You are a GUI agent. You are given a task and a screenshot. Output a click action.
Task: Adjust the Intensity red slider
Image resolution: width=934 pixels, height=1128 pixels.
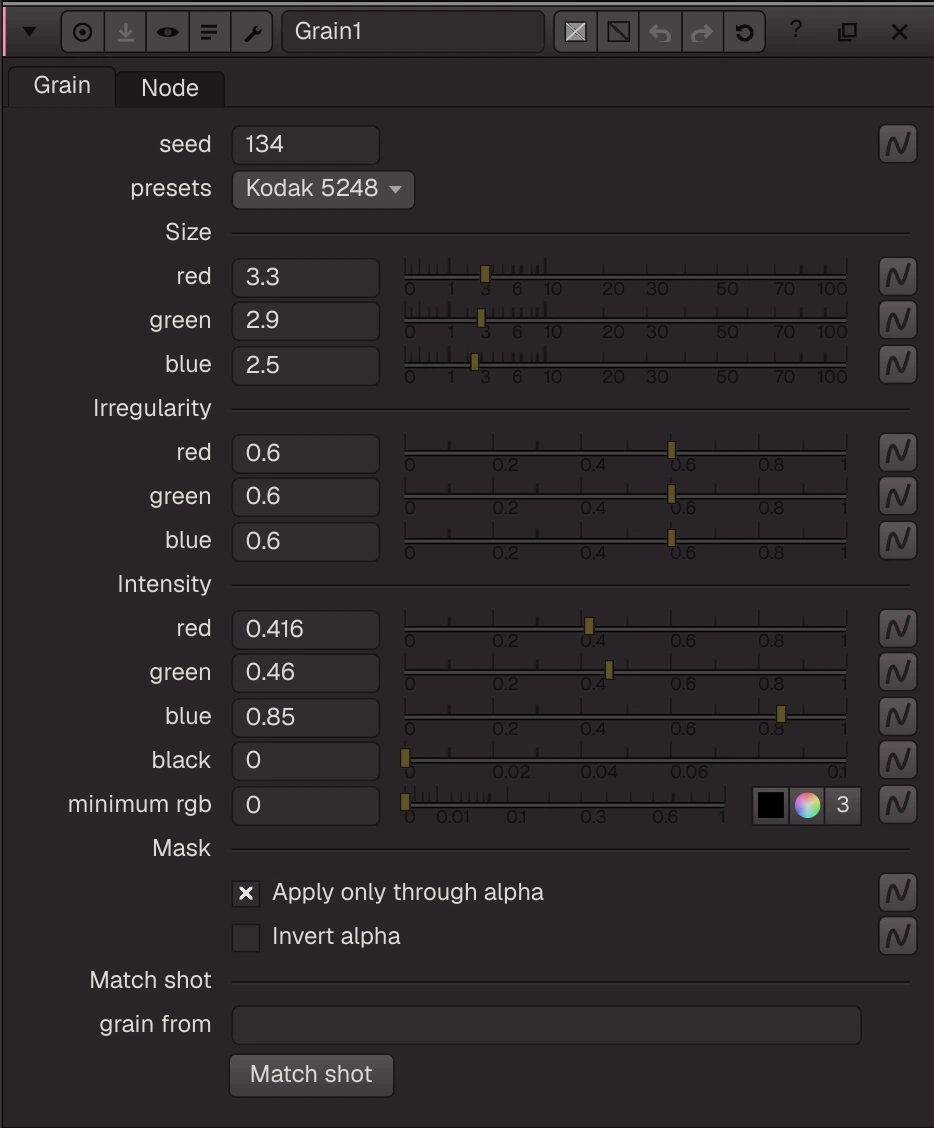[x=625, y=628]
